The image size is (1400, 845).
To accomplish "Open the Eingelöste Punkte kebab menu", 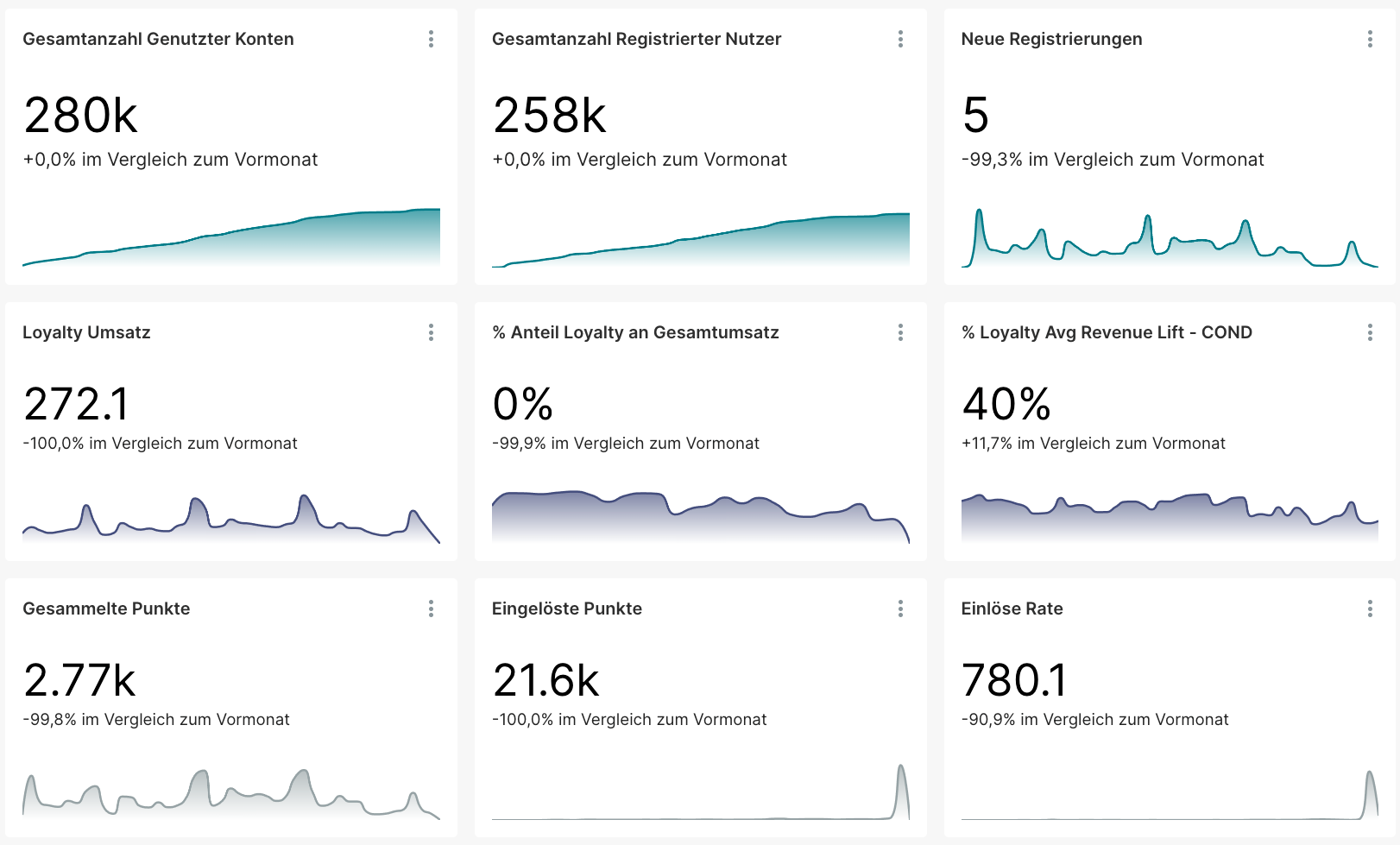I will [900, 609].
